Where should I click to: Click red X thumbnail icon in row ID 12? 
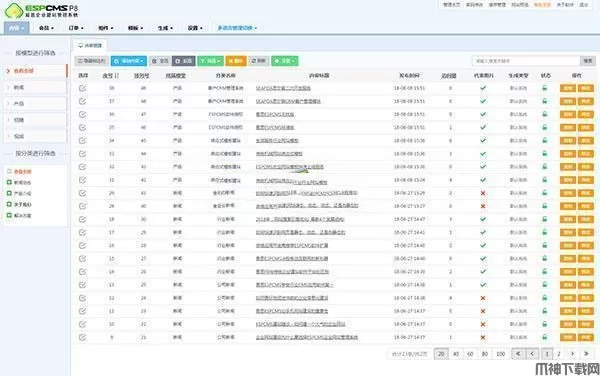tap(483, 298)
